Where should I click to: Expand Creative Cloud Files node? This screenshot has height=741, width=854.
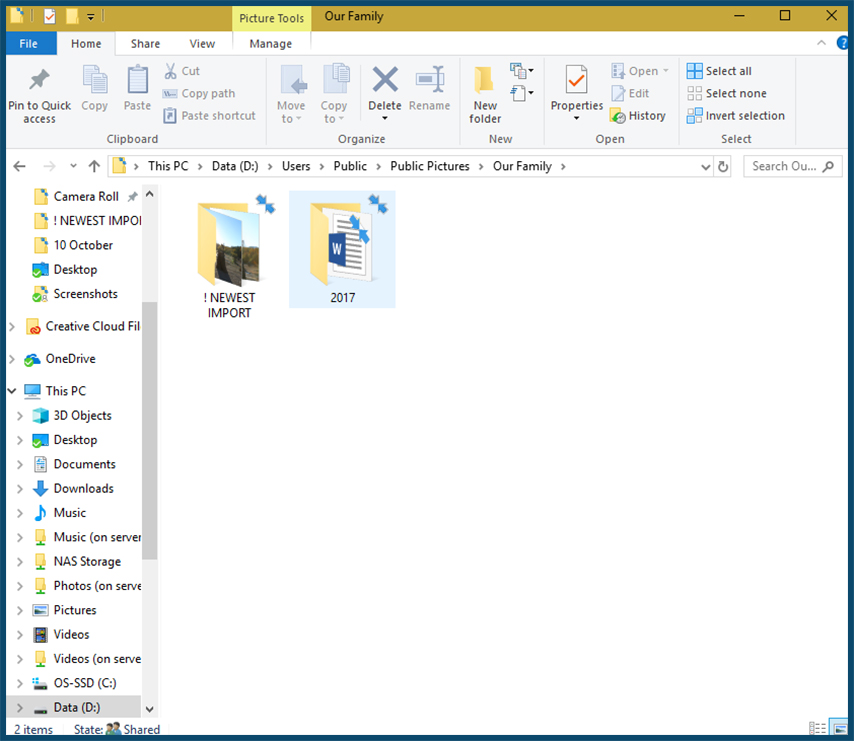12,327
